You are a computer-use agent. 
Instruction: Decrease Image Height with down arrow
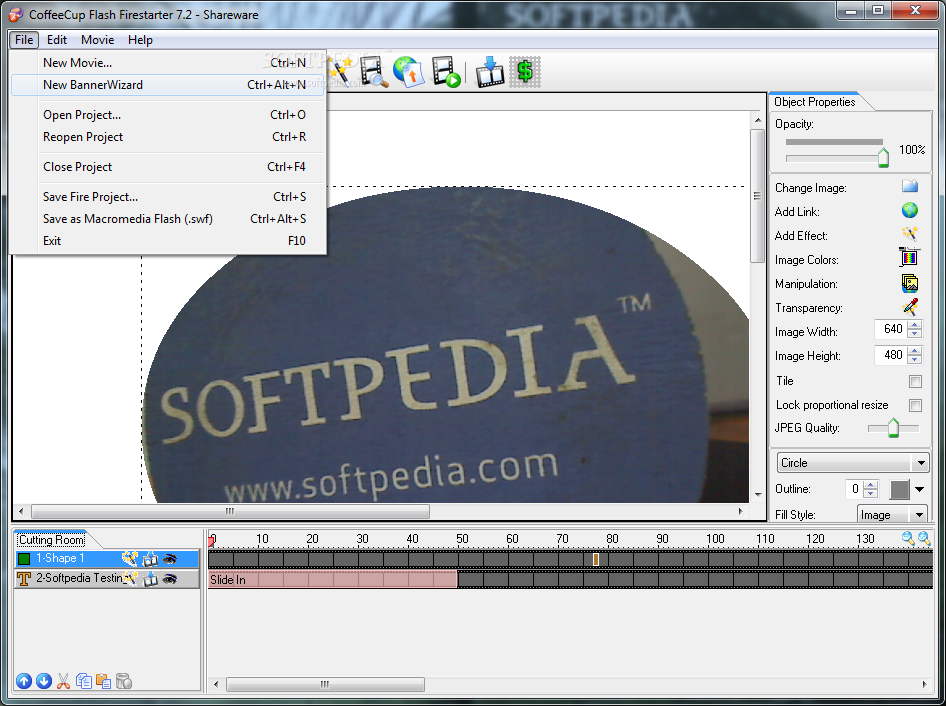tap(915, 360)
